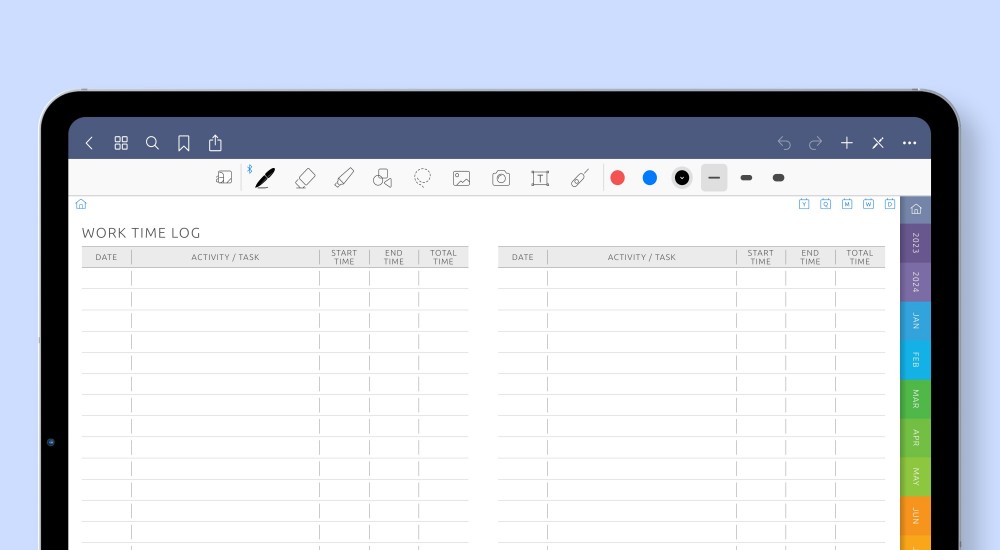Jump to monthly view M icon
This screenshot has width=1000, height=550.
[847, 204]
